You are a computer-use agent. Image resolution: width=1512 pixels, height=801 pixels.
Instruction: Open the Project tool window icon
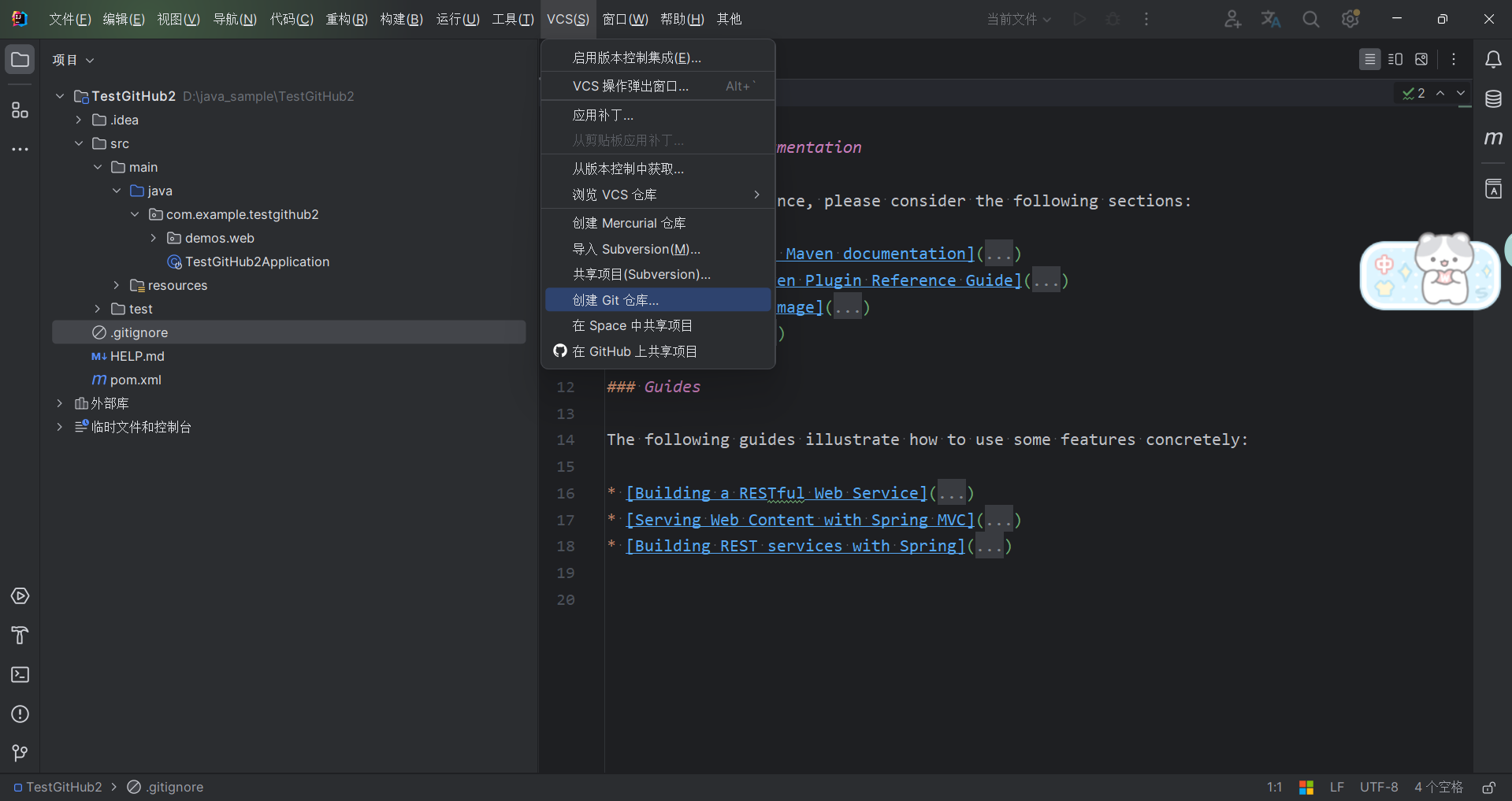coord(20,60)
